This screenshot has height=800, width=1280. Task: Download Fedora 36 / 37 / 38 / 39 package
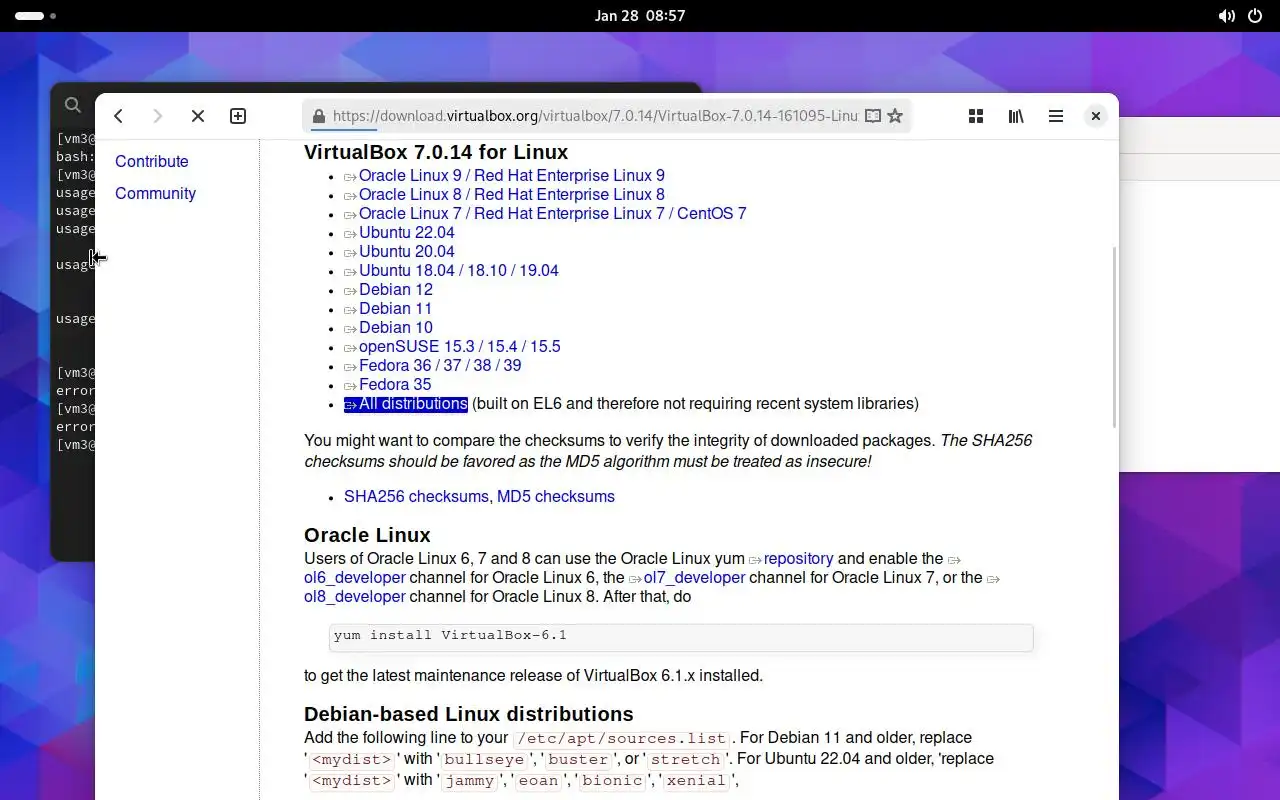(440, 366)
